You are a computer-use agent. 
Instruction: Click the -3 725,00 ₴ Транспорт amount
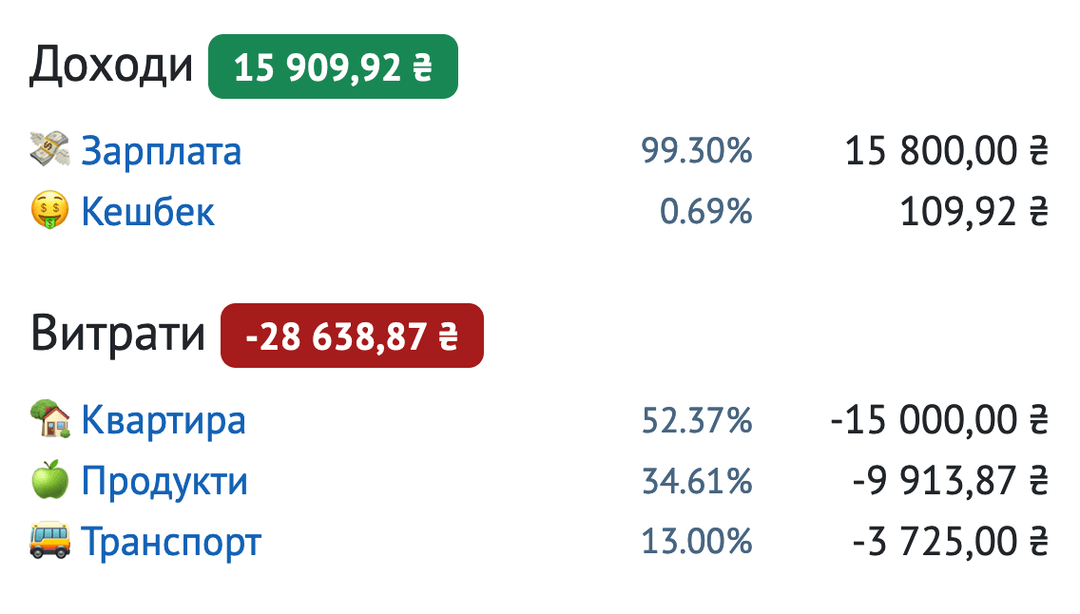pyautogui.click(x=950, y=542)
